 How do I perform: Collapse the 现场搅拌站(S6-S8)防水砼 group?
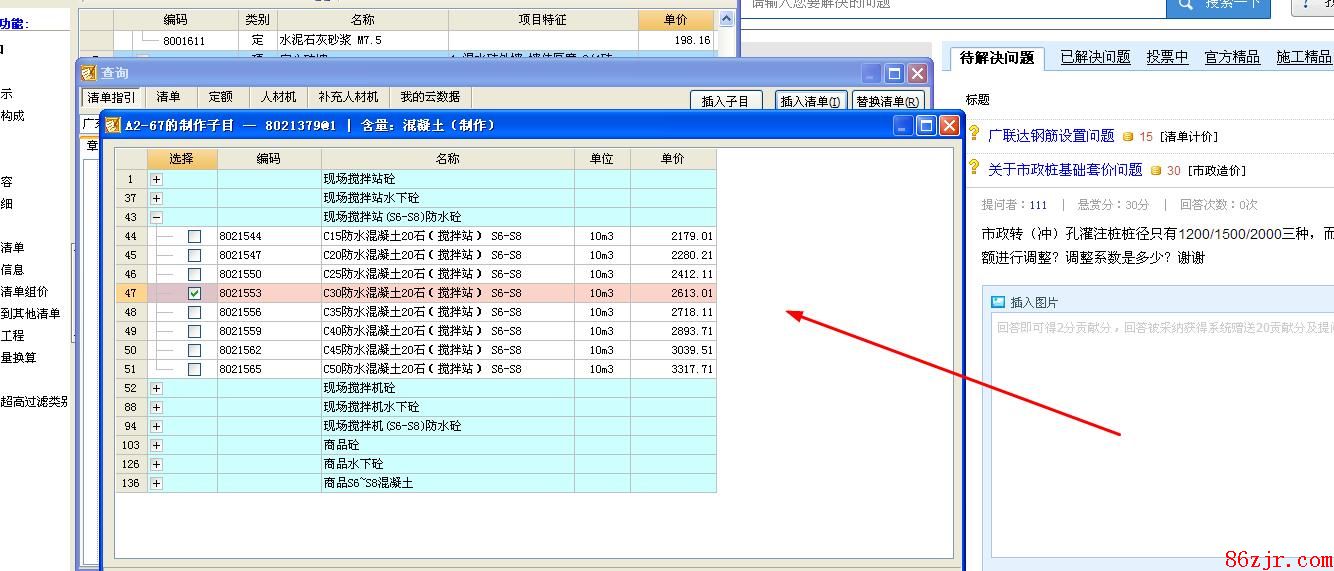coord(156,217)
